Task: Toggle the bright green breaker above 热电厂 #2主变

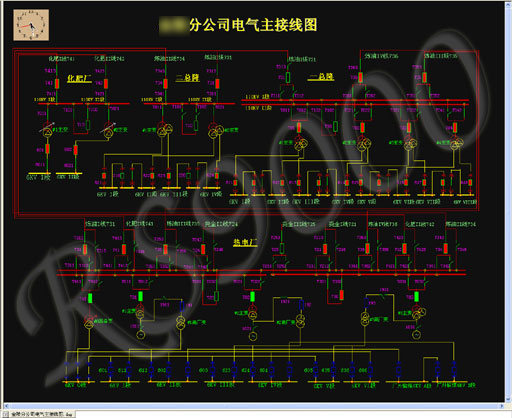Action: [252, 296]
